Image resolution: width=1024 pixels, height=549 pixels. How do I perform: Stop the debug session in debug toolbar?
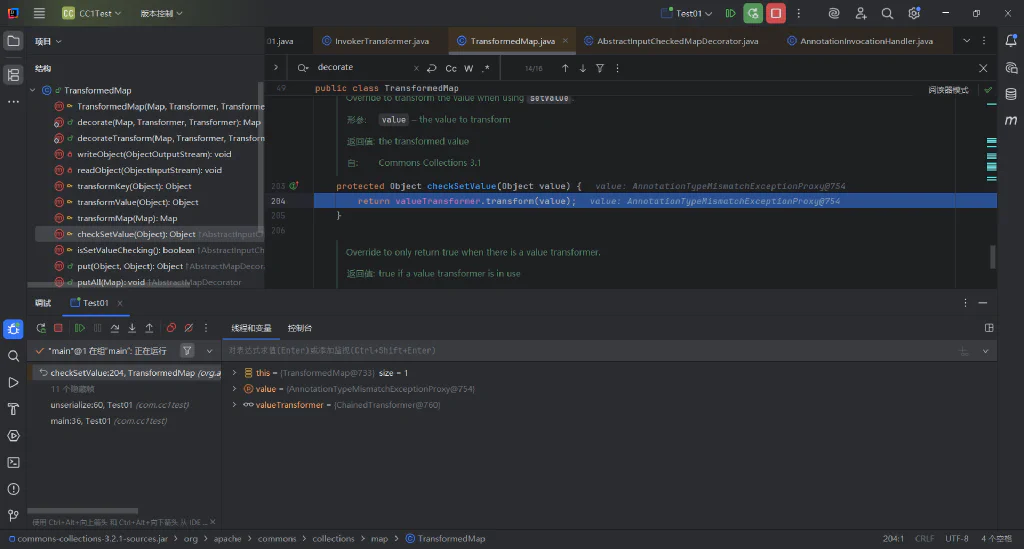(58, 328)
